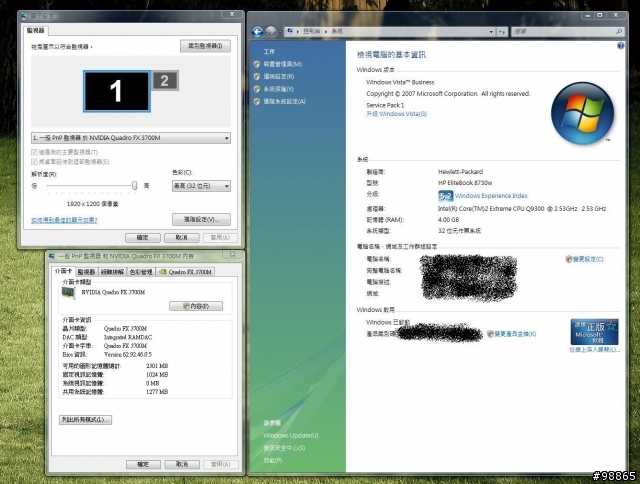Click the shield icon beside 進階系統設定(A)
This screenshot has height=484, width=640.
(x=257, y=101)
